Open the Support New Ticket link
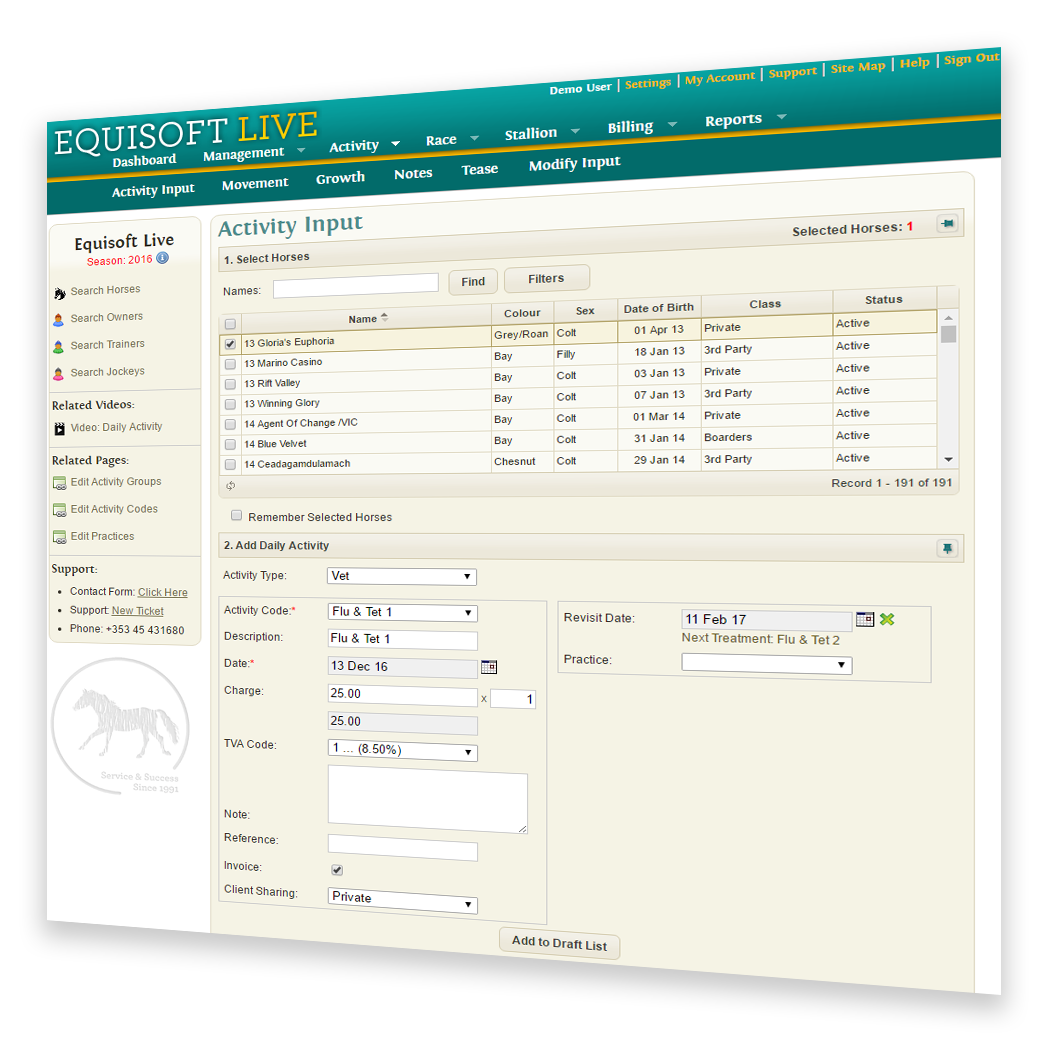This screenshot has width=1049, height=1043. 137,611
